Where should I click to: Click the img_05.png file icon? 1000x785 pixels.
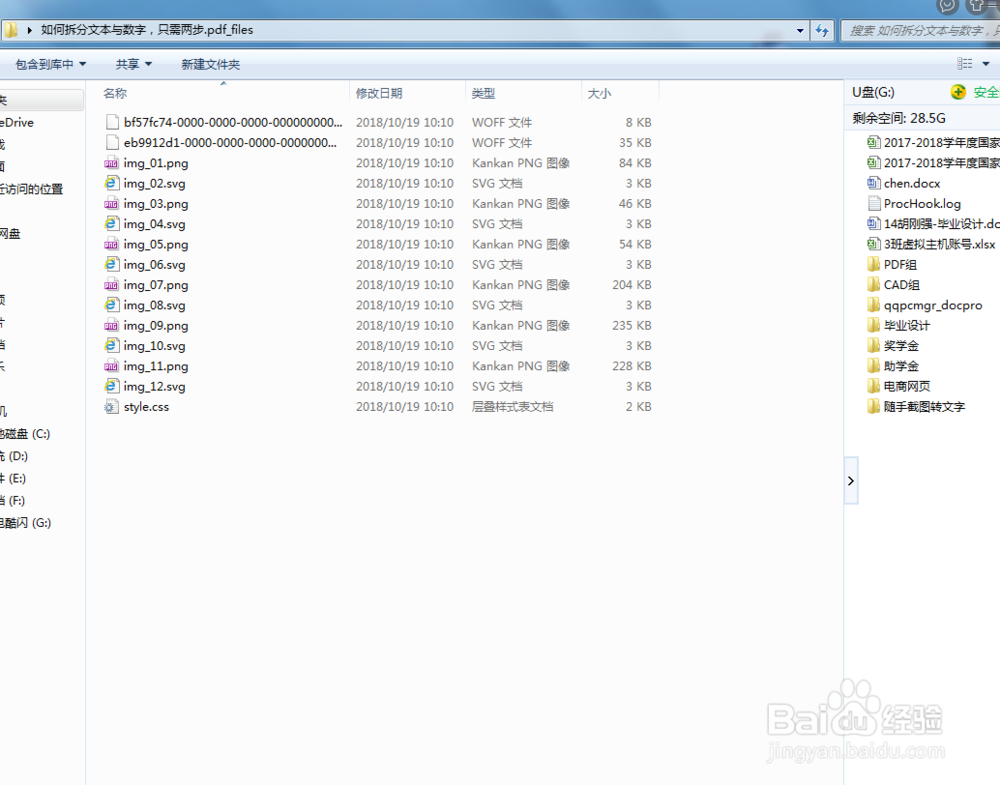[x=112, y=244]
